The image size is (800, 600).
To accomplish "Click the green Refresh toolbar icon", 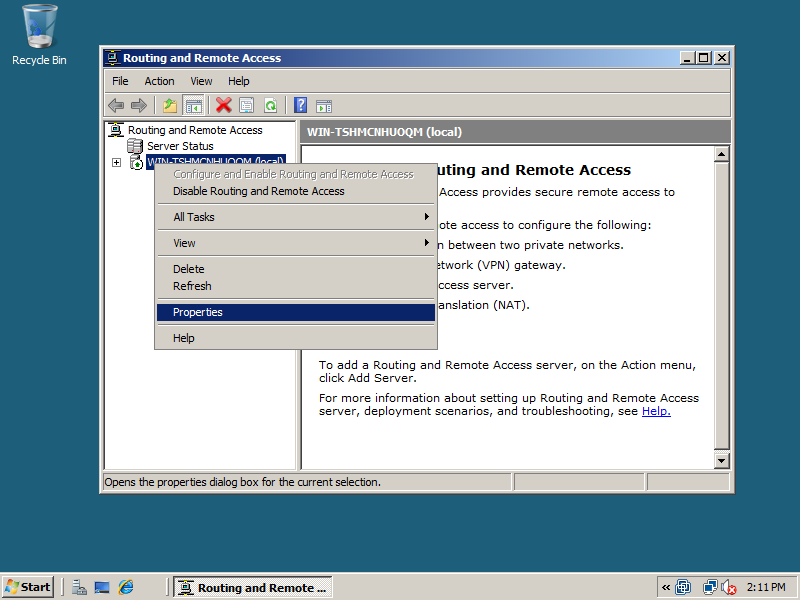I will tap(270, 106).
